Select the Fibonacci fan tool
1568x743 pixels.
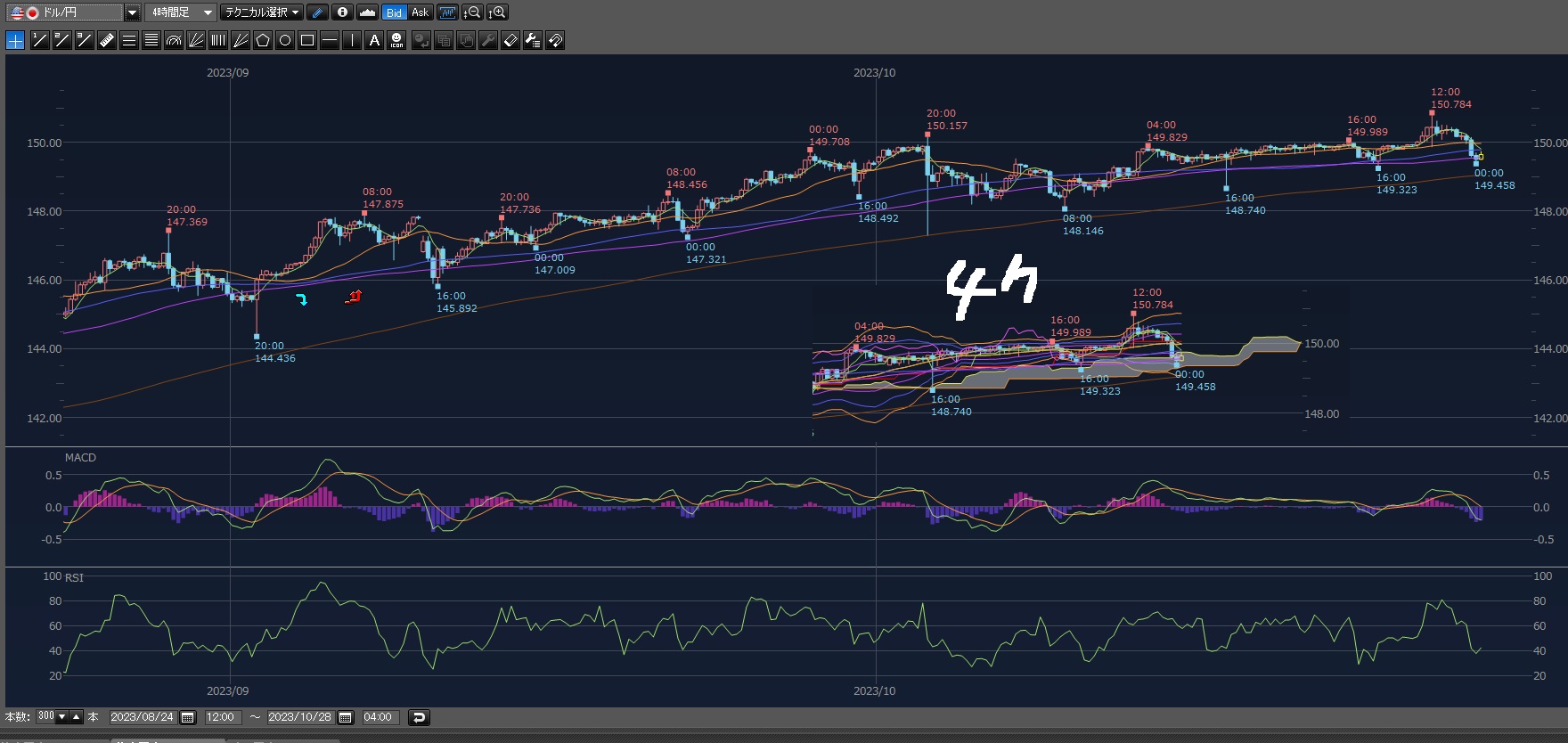[195, 40]
